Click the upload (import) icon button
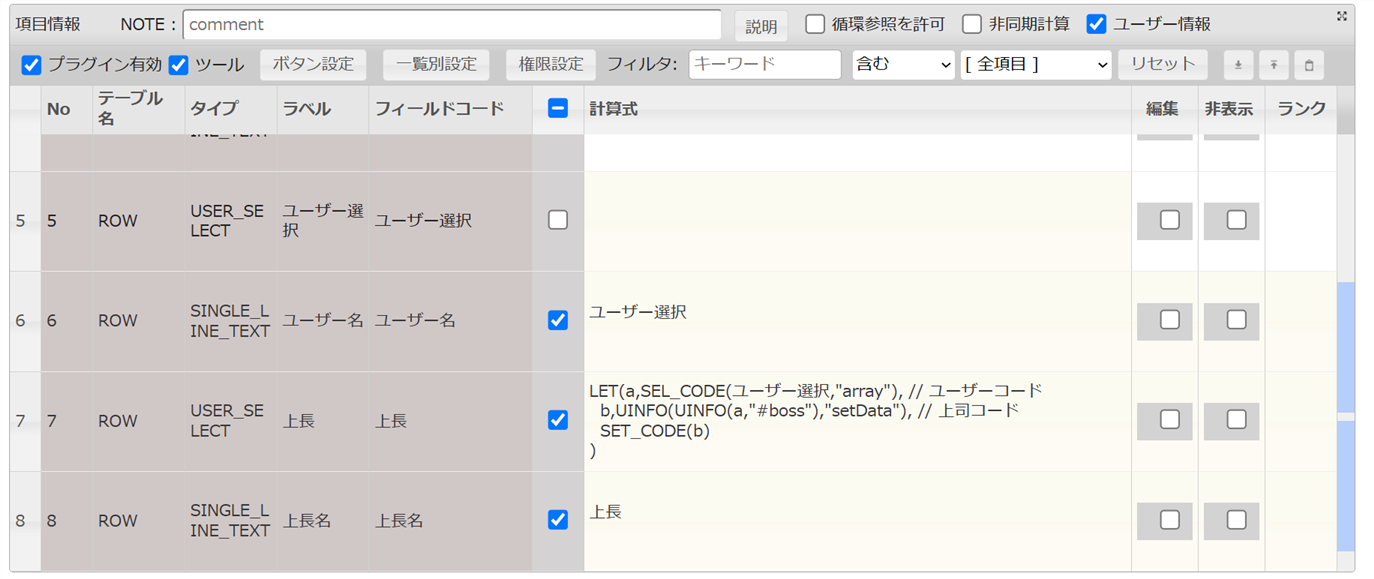This screenshot has height=579, width=1374. pyautogui.click(x=1273, y=65)
